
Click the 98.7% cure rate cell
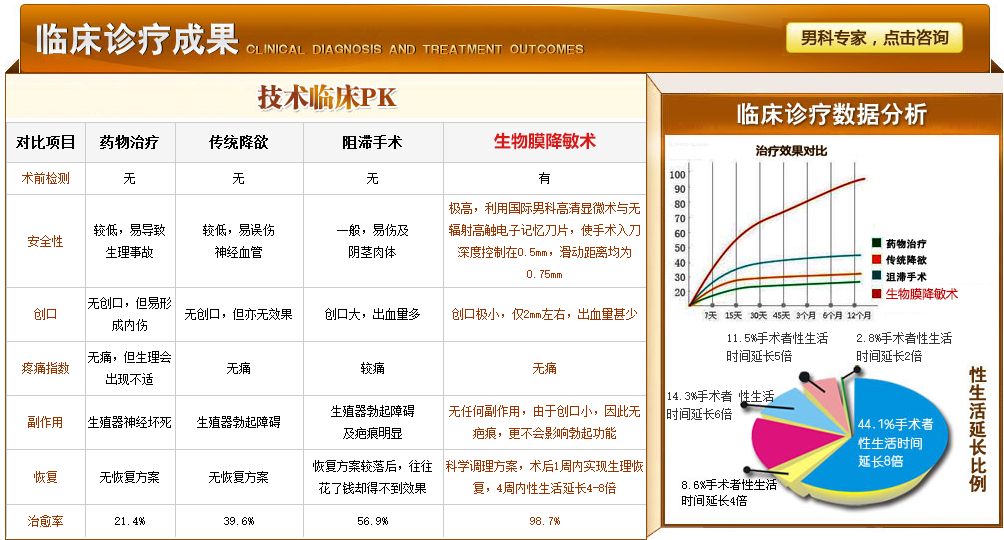click(544, 521)
